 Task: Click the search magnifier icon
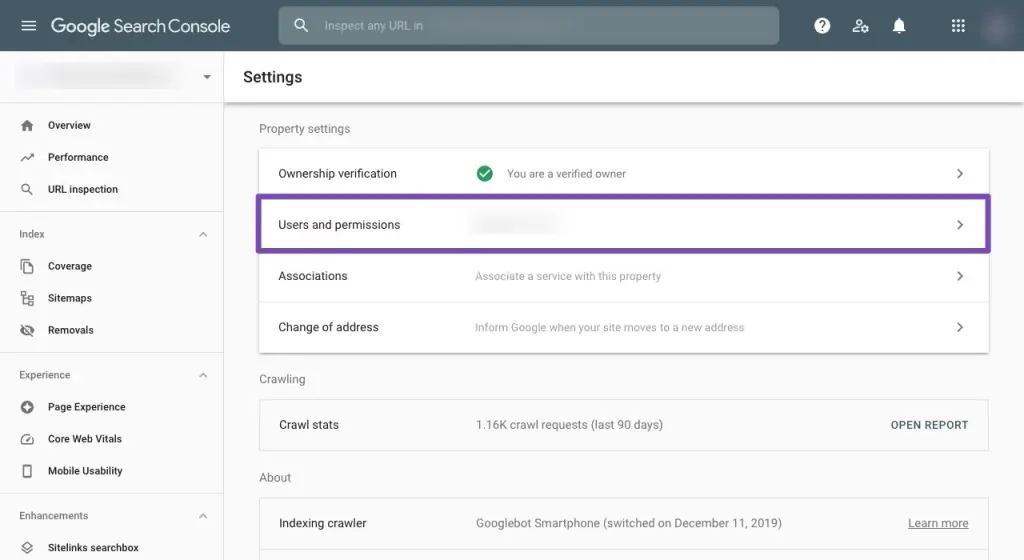tap(300, 25)
